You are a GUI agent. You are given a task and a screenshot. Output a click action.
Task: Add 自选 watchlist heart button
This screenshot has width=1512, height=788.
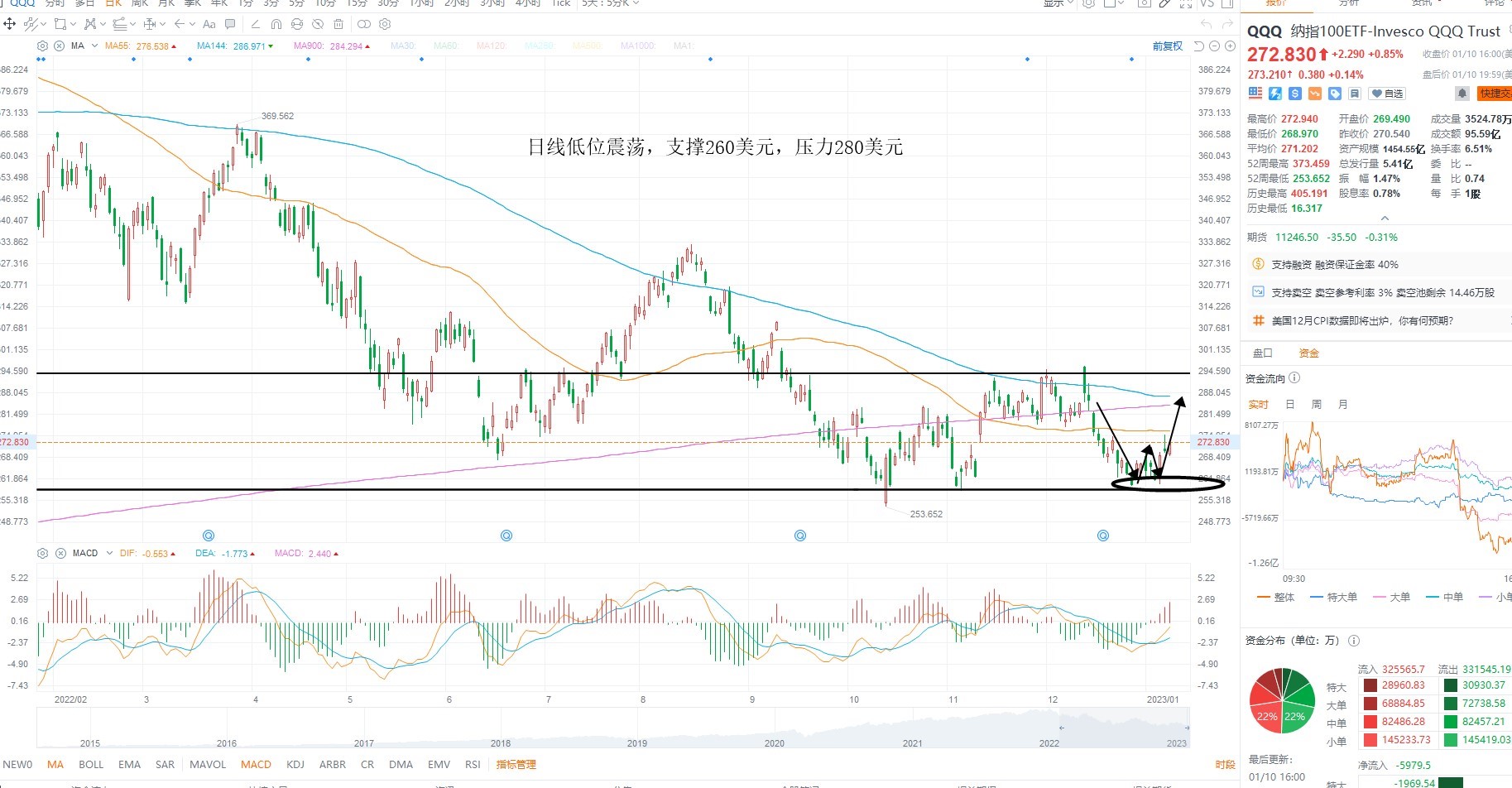1387,94
